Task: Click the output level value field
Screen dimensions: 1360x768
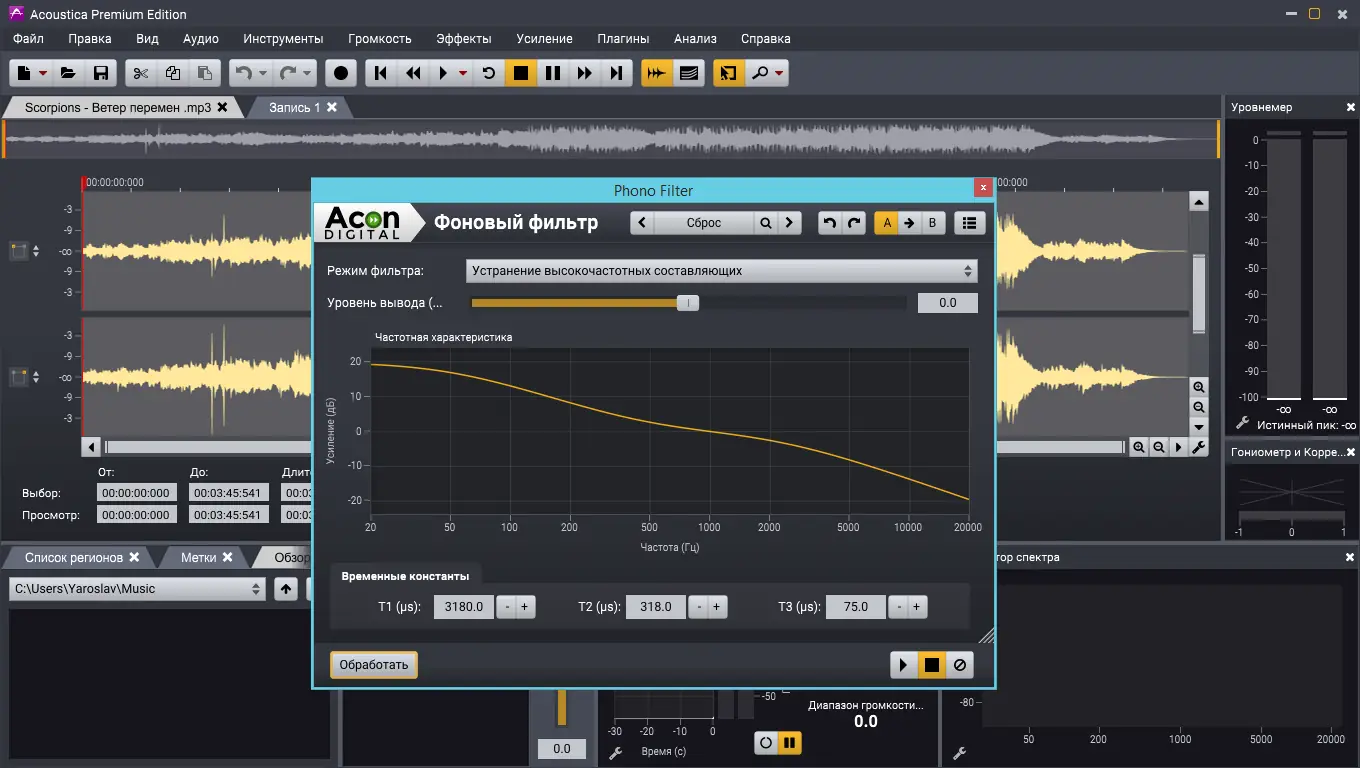Action: tap(947, 303)
